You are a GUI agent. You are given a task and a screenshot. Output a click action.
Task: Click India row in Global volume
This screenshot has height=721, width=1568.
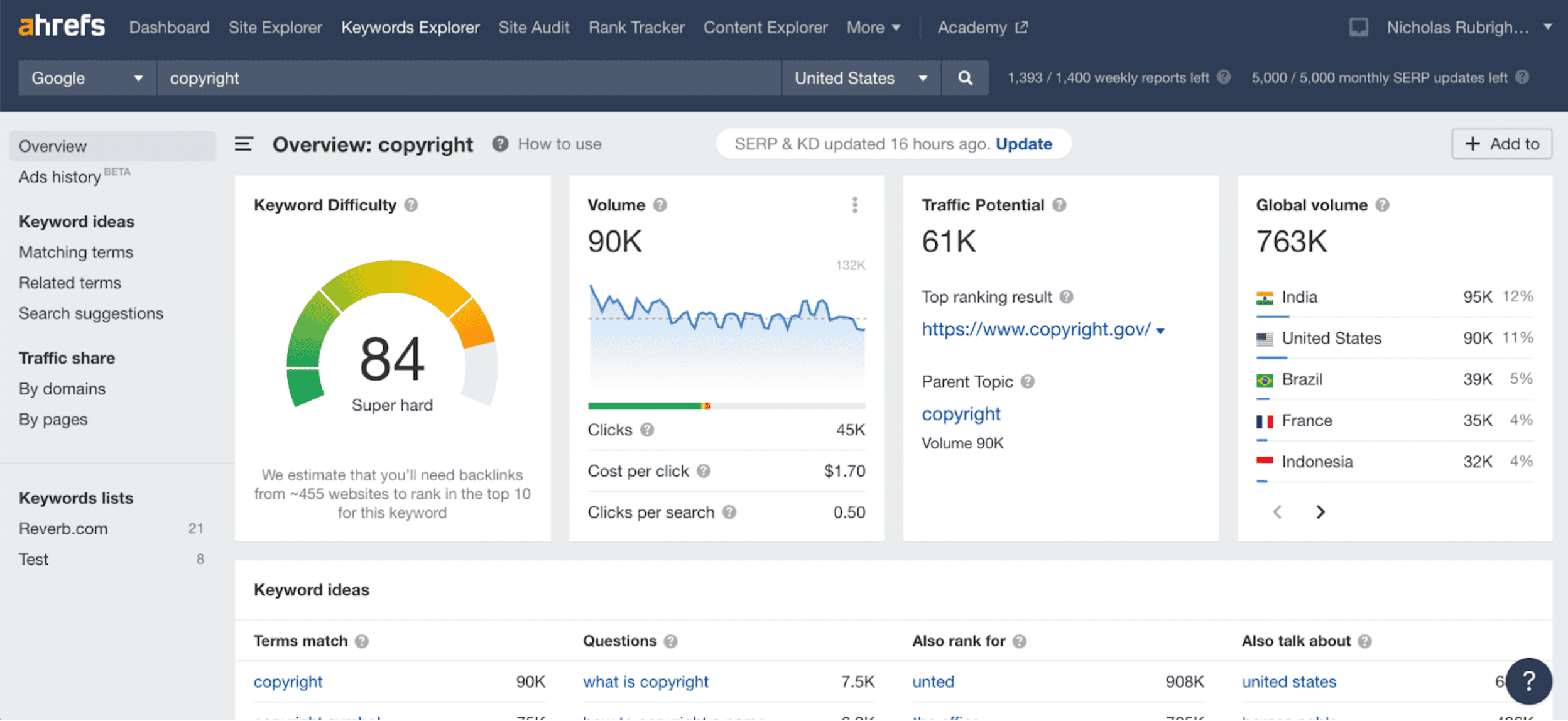coord(1394,297)
